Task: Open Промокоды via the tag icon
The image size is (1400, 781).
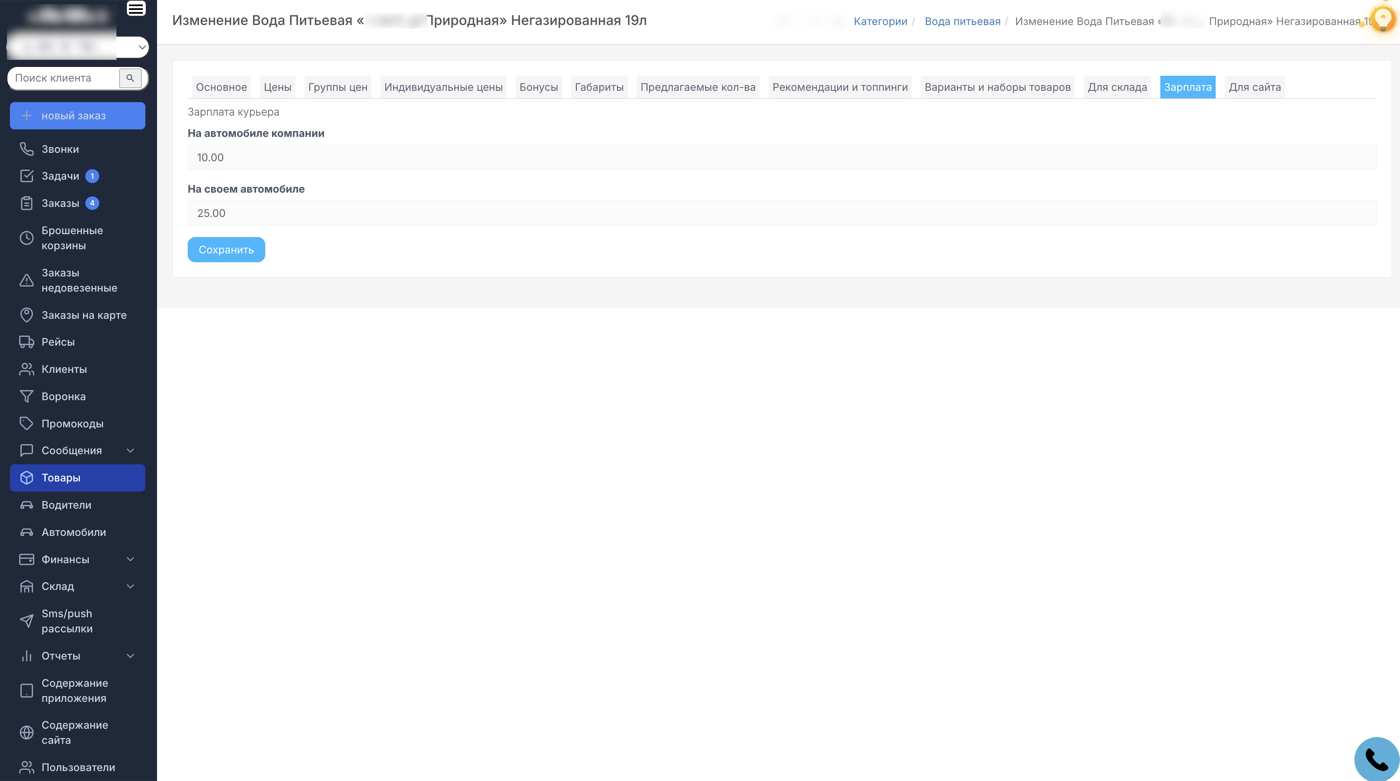Action: [x=27, y=424]
